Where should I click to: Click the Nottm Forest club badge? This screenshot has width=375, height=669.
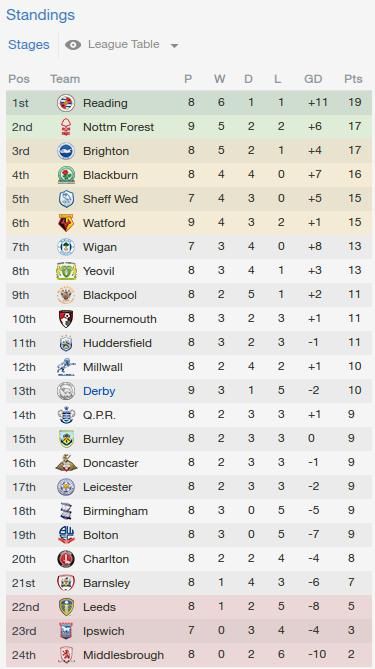[x=66, y=127]
